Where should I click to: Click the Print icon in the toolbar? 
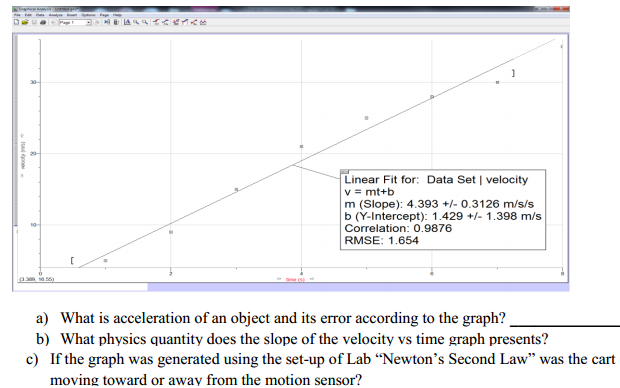43,22
